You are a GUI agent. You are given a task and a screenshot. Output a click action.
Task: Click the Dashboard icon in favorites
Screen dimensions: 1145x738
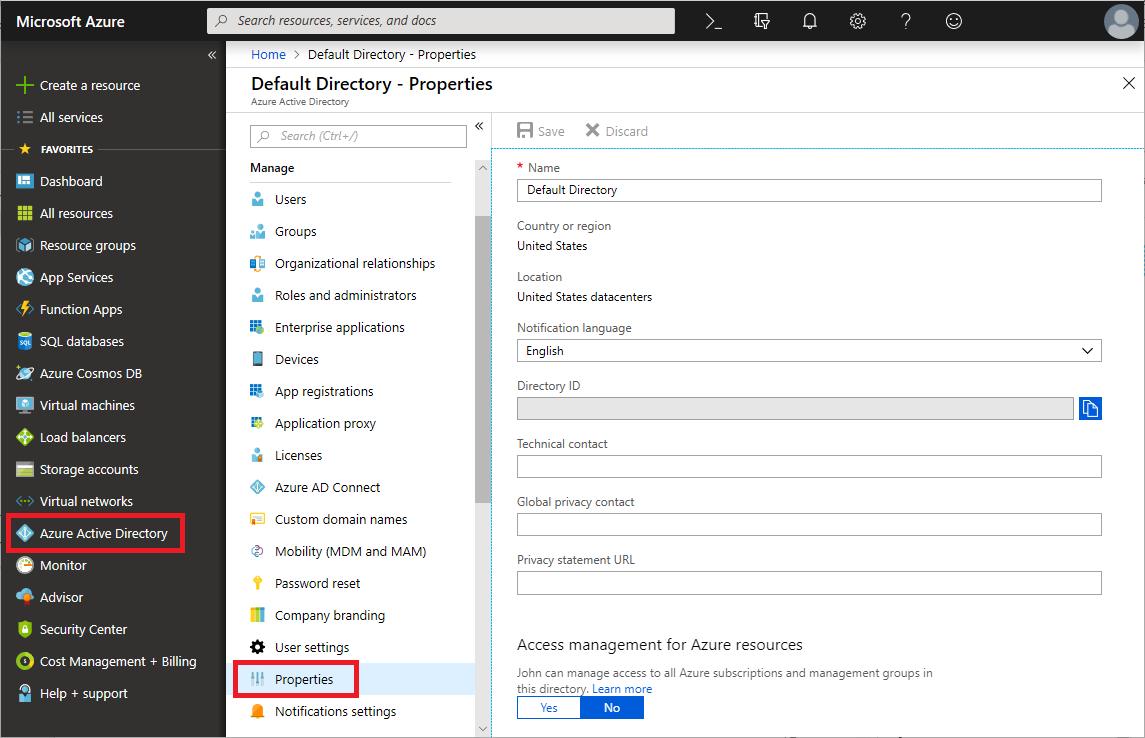click(25, 181)
